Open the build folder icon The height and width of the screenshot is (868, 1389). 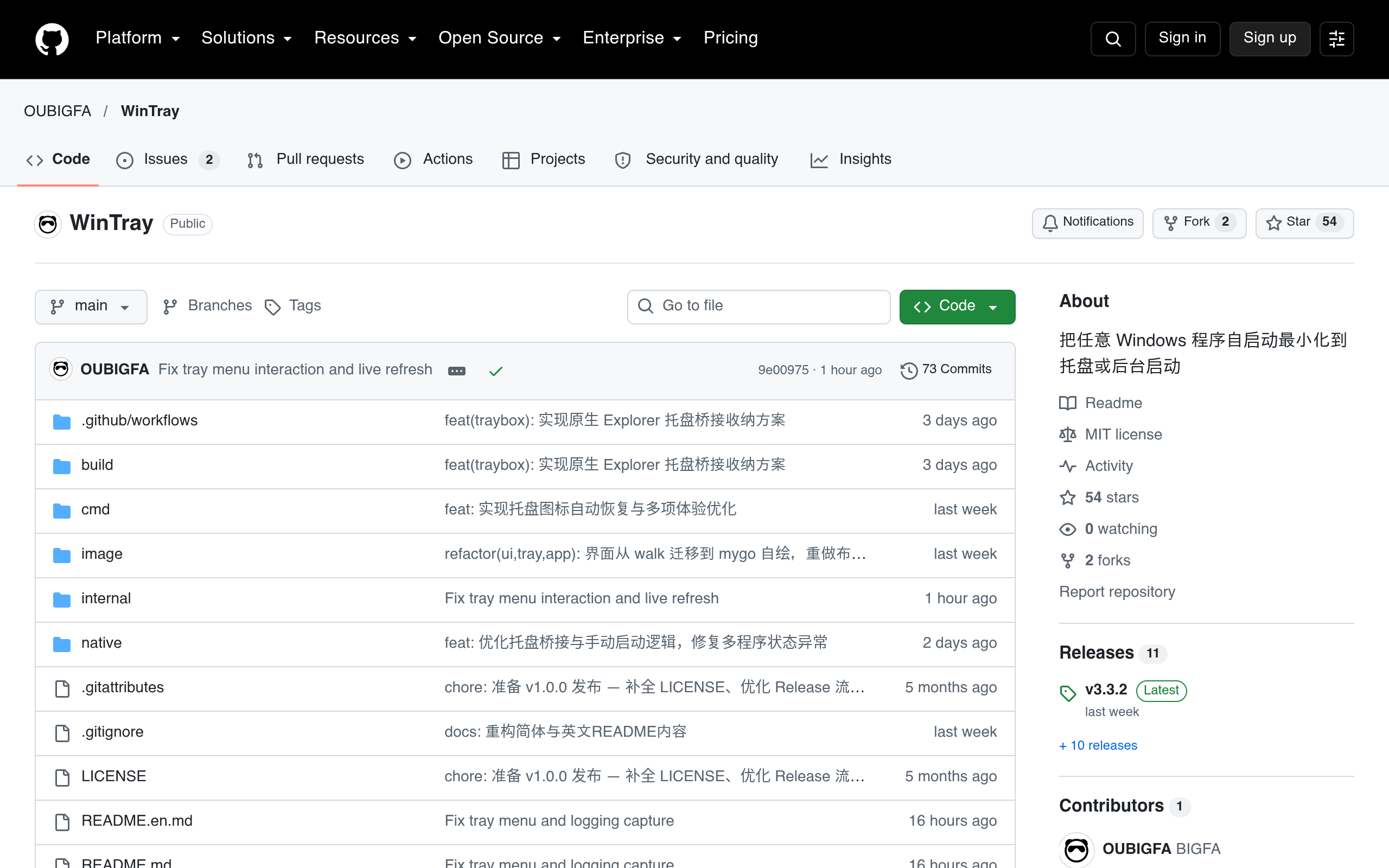pyautogui.click(x=62, y=465)
